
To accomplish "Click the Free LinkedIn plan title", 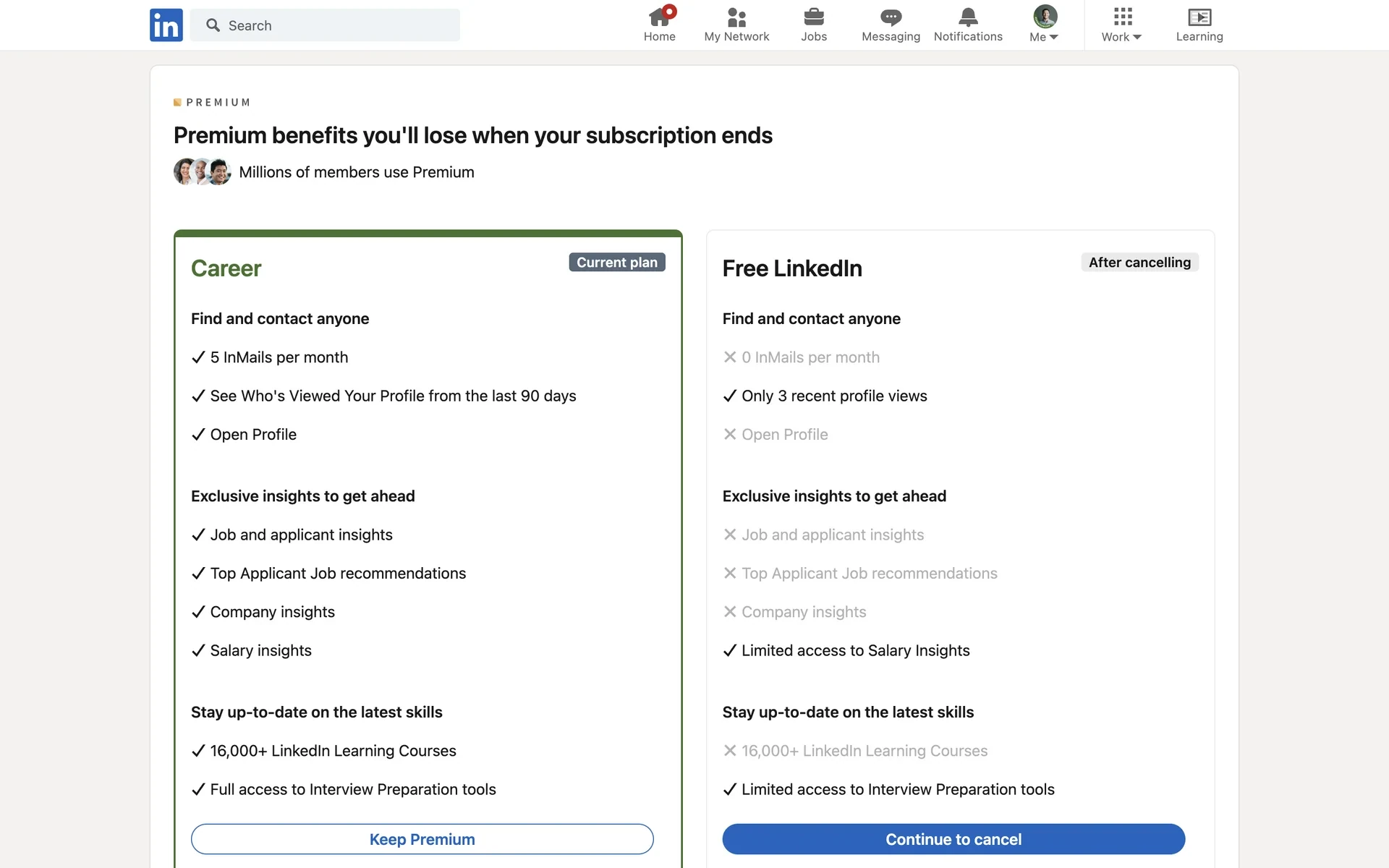I will (x=792, y=268).
